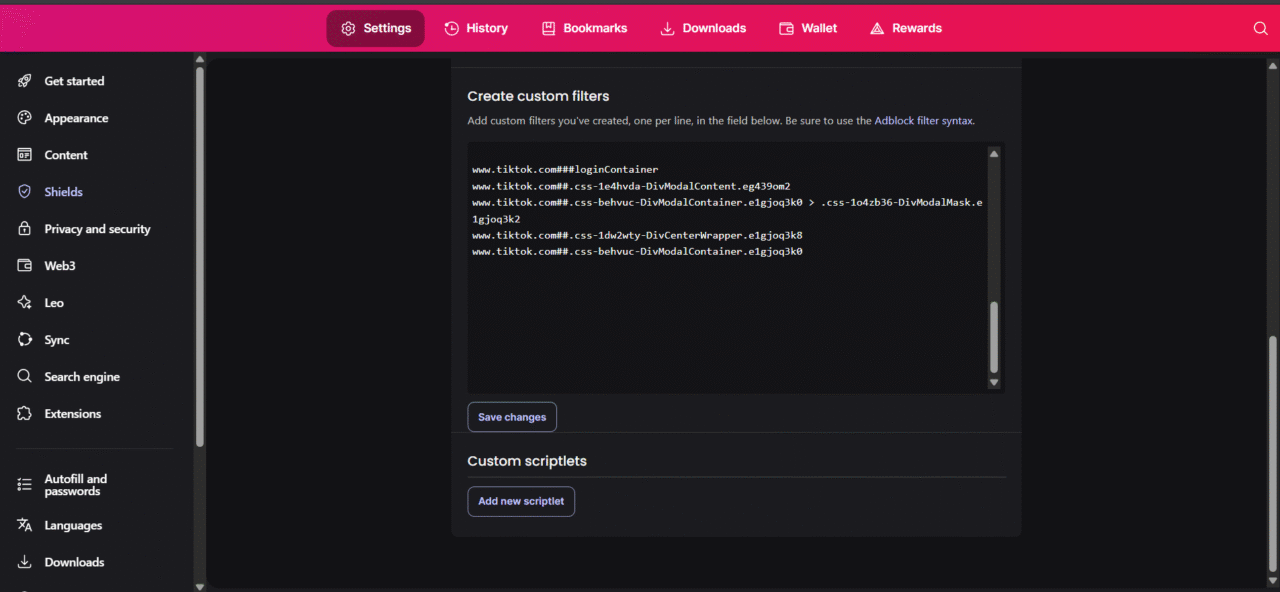Open the Wallet tab in the top bar
The image size is (1280, 592).
(808, 28)
